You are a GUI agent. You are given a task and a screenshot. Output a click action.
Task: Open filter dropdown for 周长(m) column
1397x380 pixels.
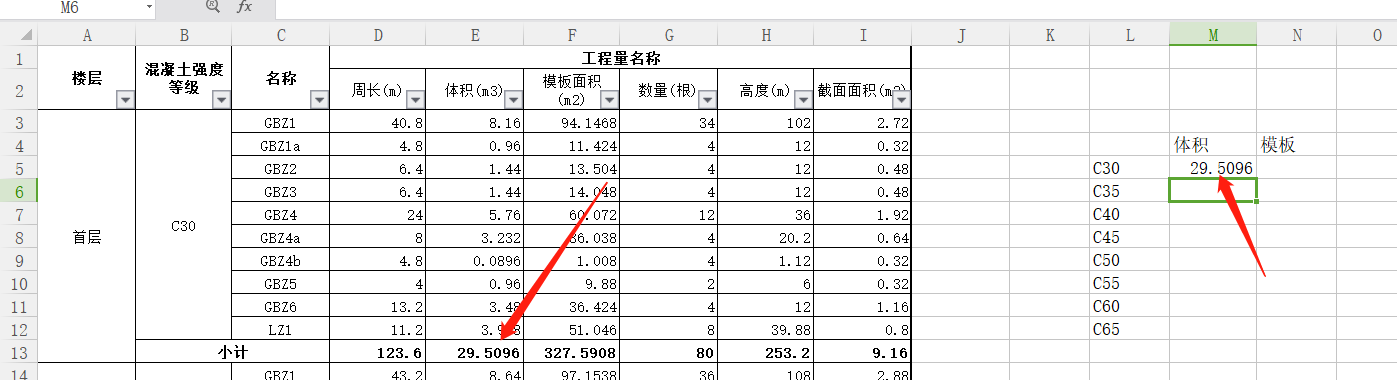[416, 100]
